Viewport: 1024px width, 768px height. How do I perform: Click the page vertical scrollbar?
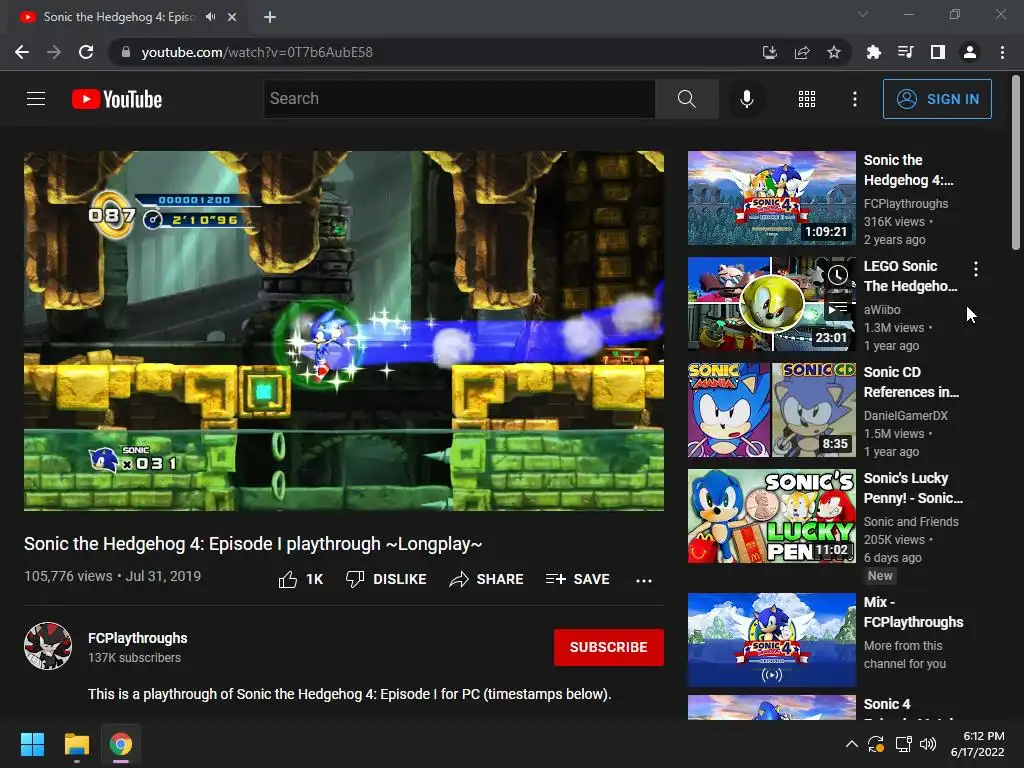pyautogui.click(x=1016, y=163)
